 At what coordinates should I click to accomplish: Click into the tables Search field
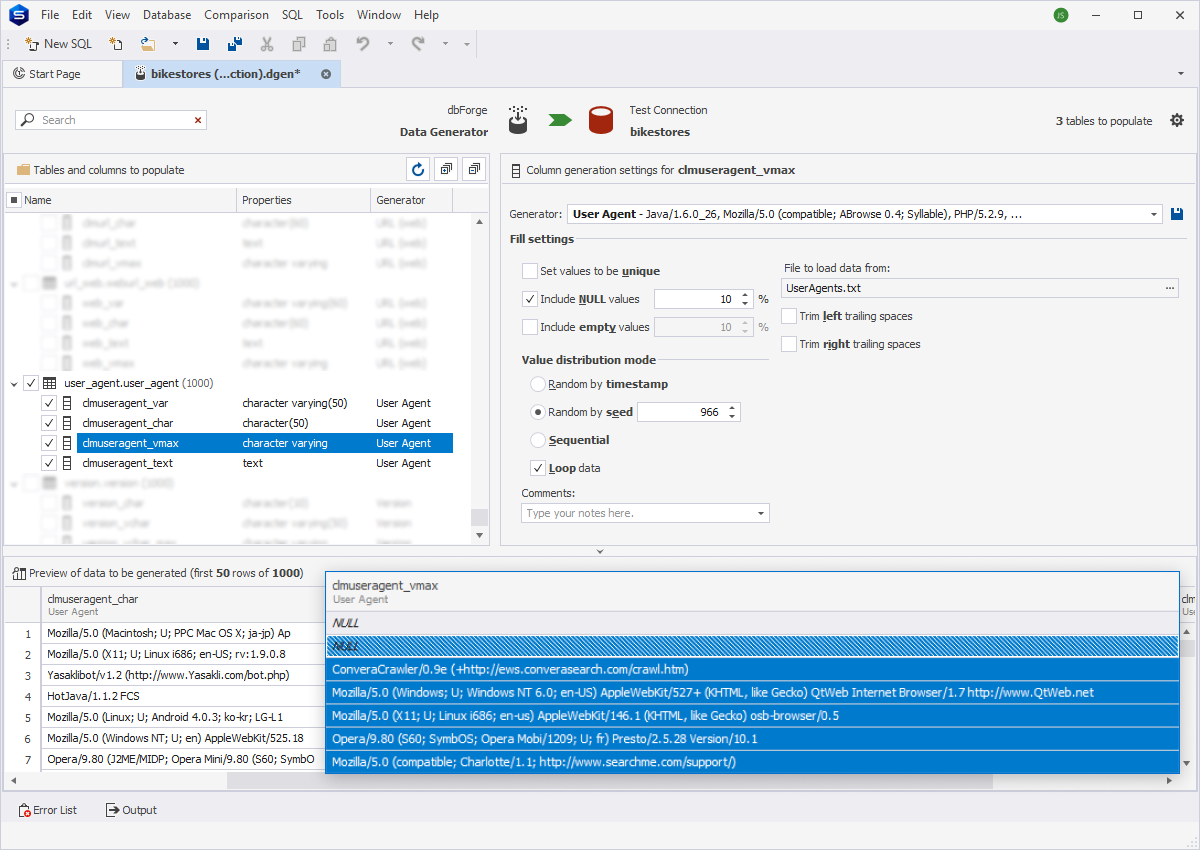pyautogui.click(x=110, y=120)
